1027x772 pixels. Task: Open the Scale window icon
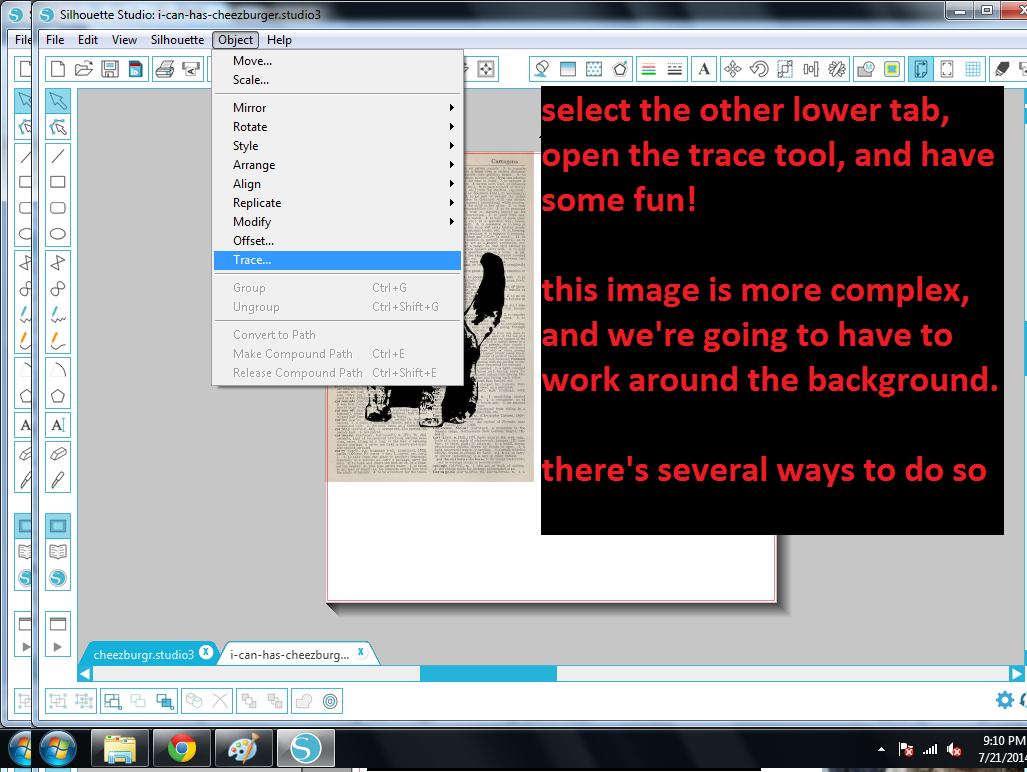(785, 69)
